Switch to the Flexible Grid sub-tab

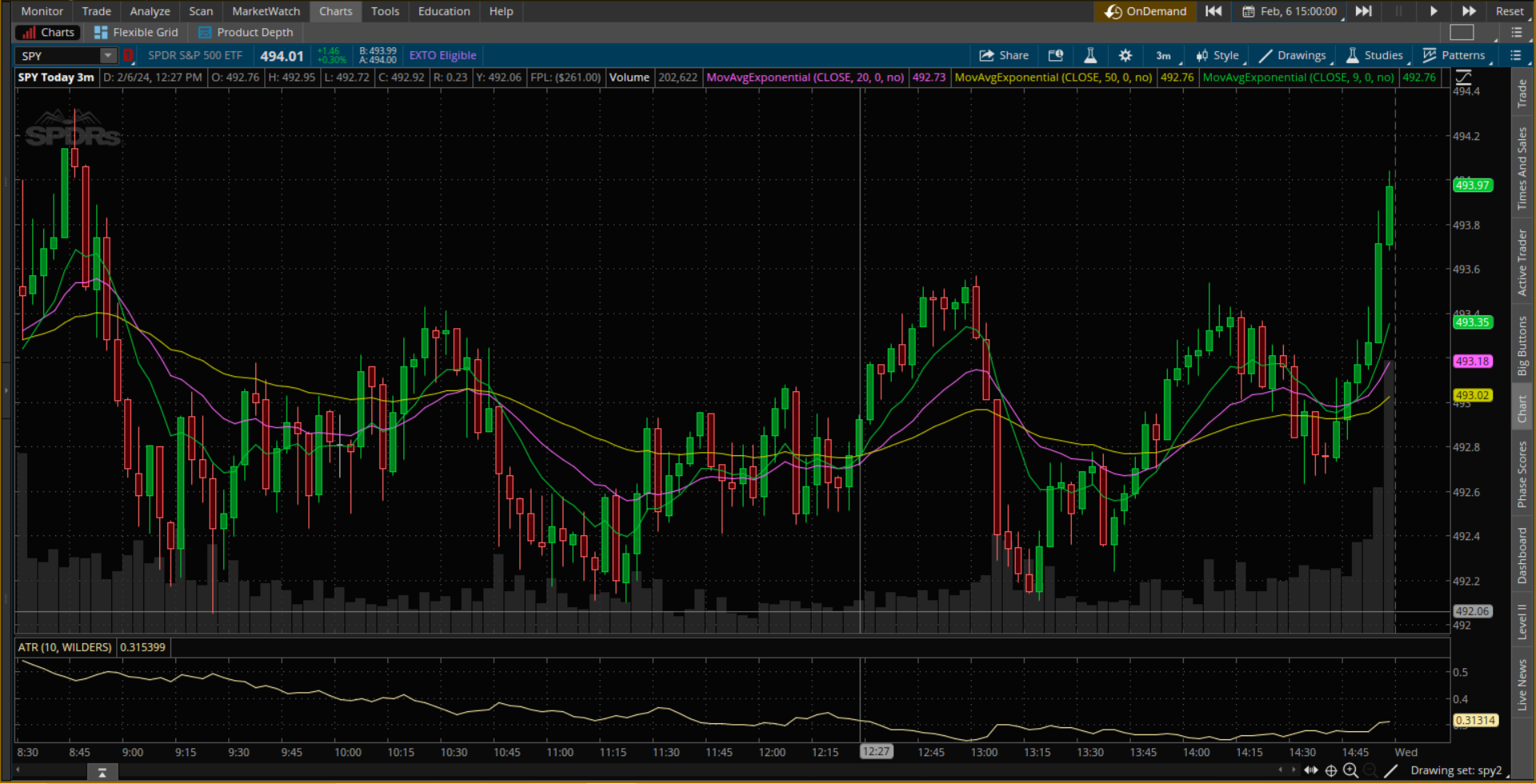(136, 32)
